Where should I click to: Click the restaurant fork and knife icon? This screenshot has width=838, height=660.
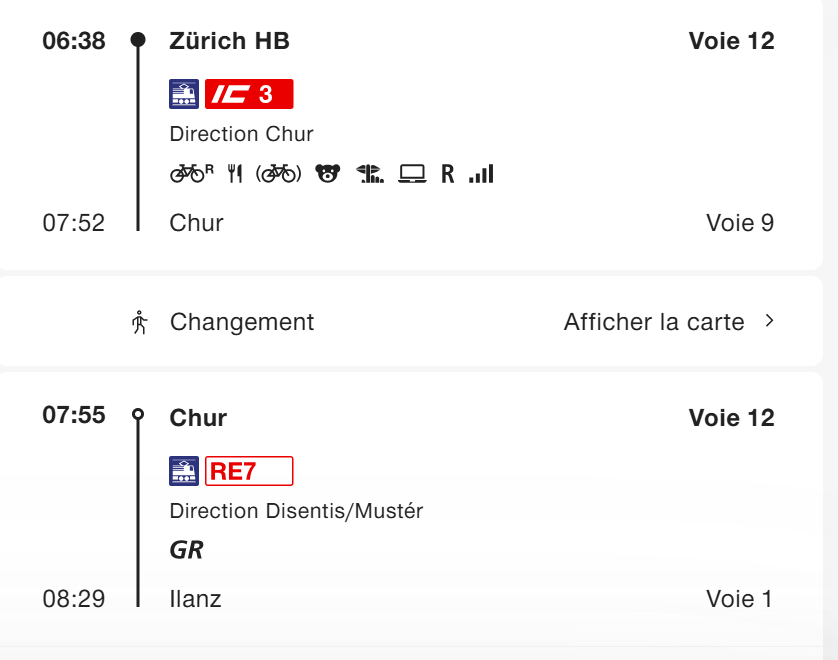(x=235, y=174)
